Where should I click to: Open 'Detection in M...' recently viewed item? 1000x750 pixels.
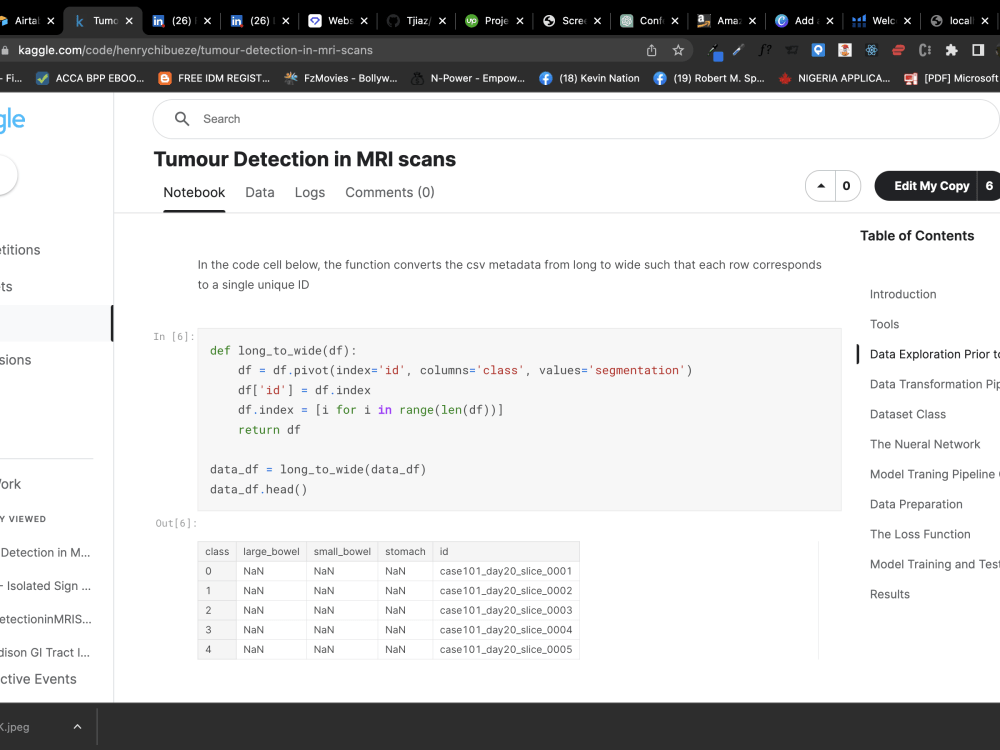(45, 552)
